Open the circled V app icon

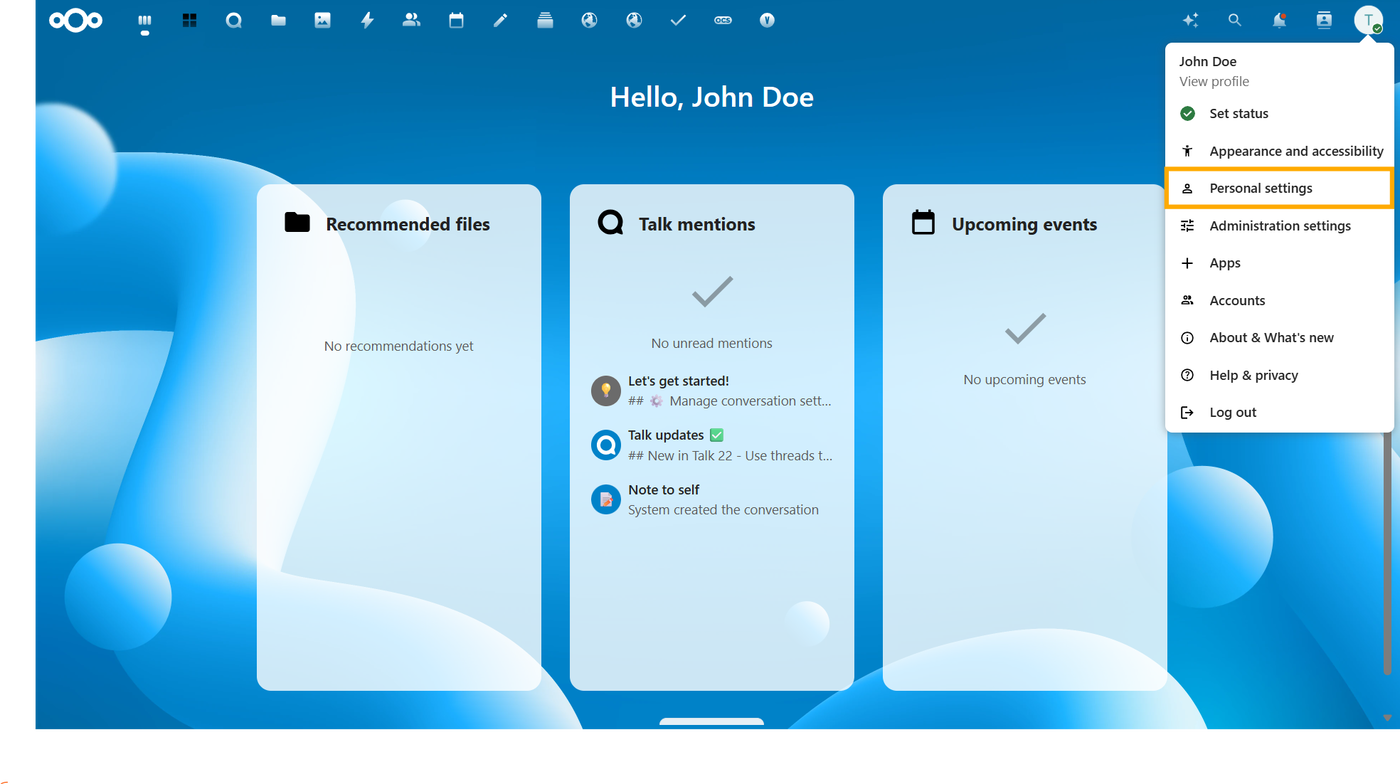point(767,20)
